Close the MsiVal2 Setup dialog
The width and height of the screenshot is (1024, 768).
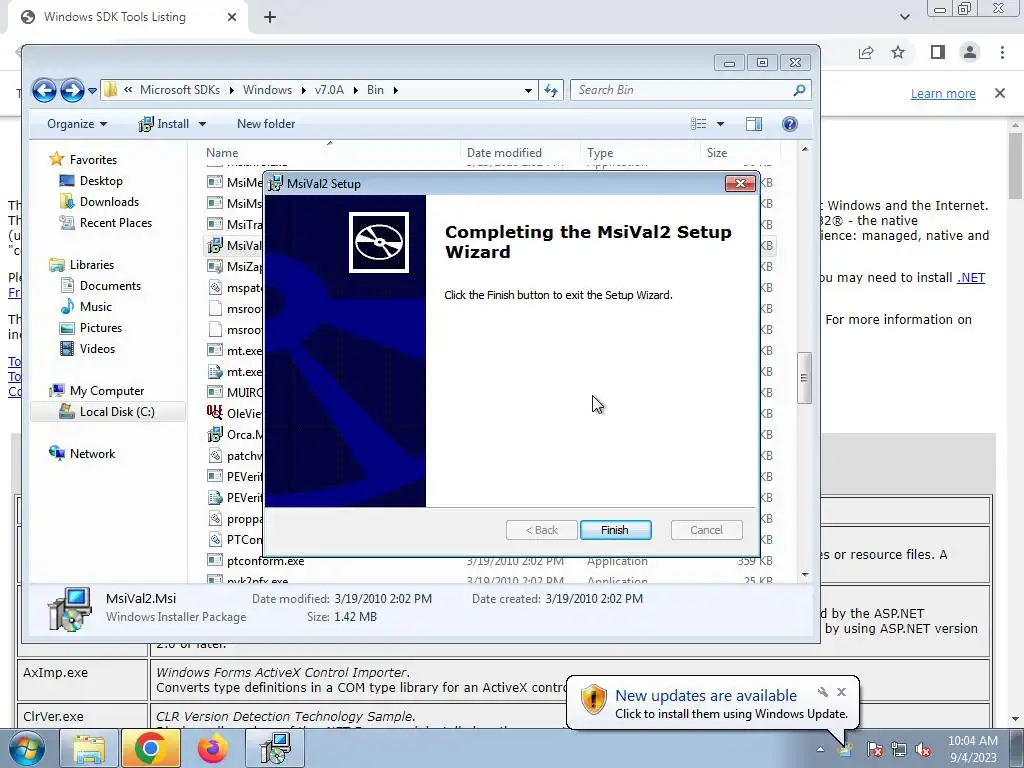[x=740, y=184]
